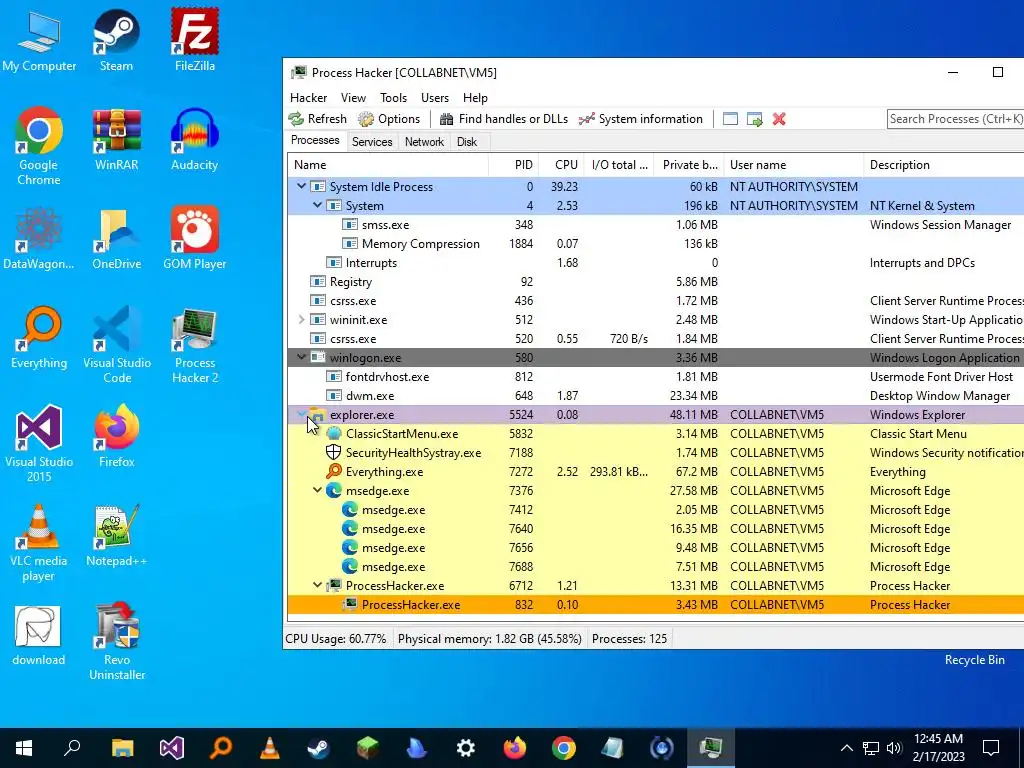This screenshot has width=1024, height=768.
Task: Select the Notepad++ desktop icon
Action: click(116, 535)
